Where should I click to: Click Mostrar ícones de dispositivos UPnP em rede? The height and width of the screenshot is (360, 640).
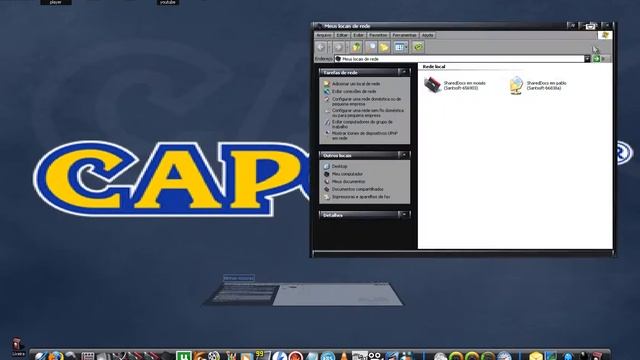[x=364, y=136]
